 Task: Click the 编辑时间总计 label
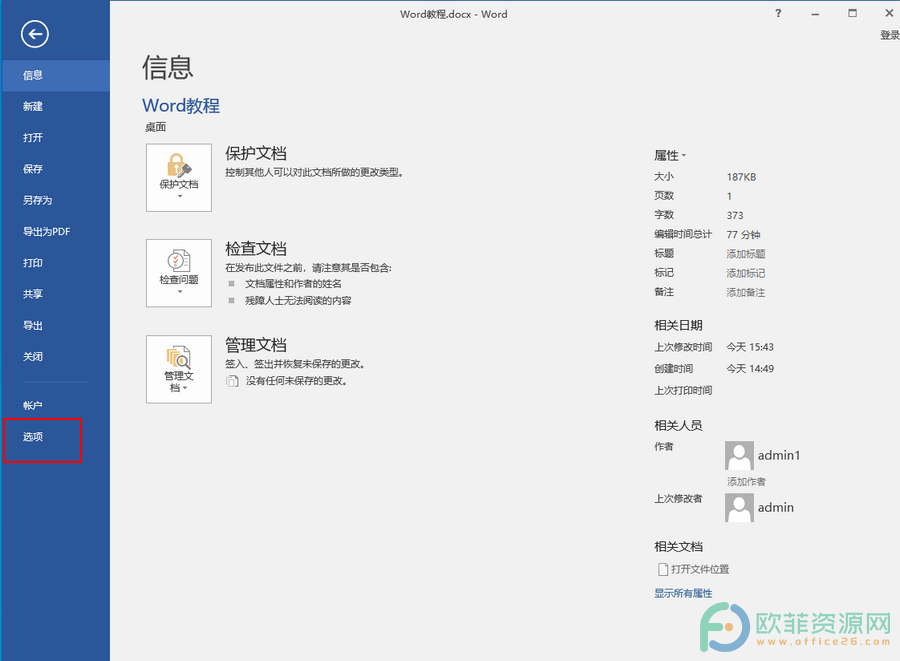tap(683, 234)
